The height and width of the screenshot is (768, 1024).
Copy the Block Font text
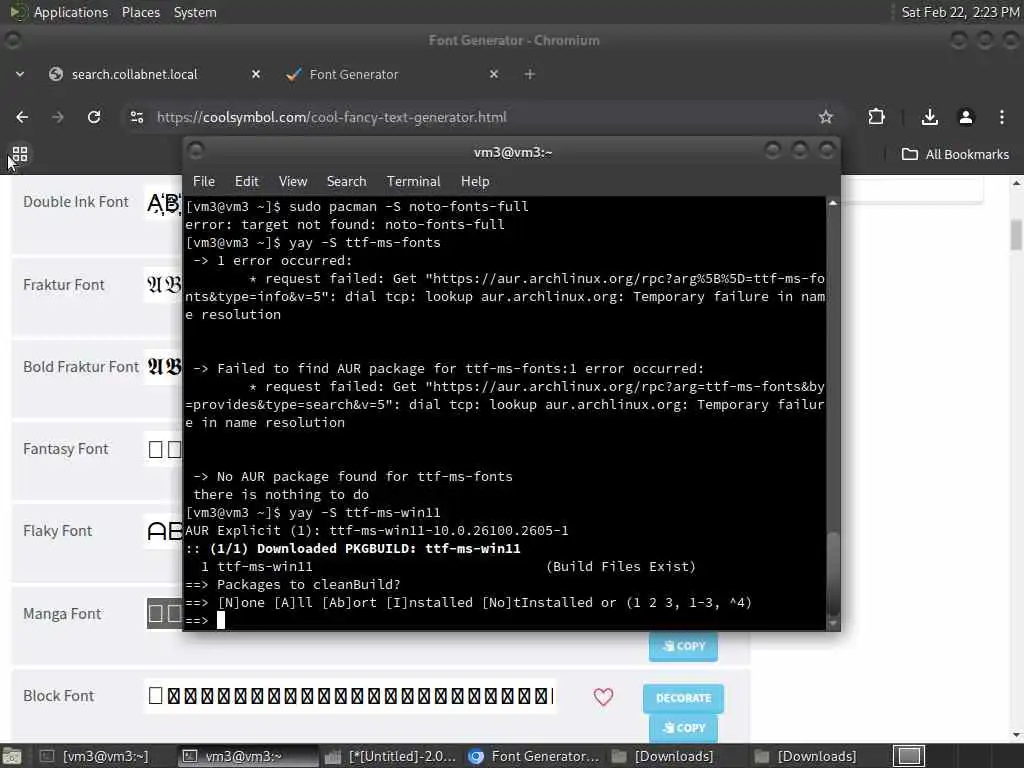pos(683,728)
